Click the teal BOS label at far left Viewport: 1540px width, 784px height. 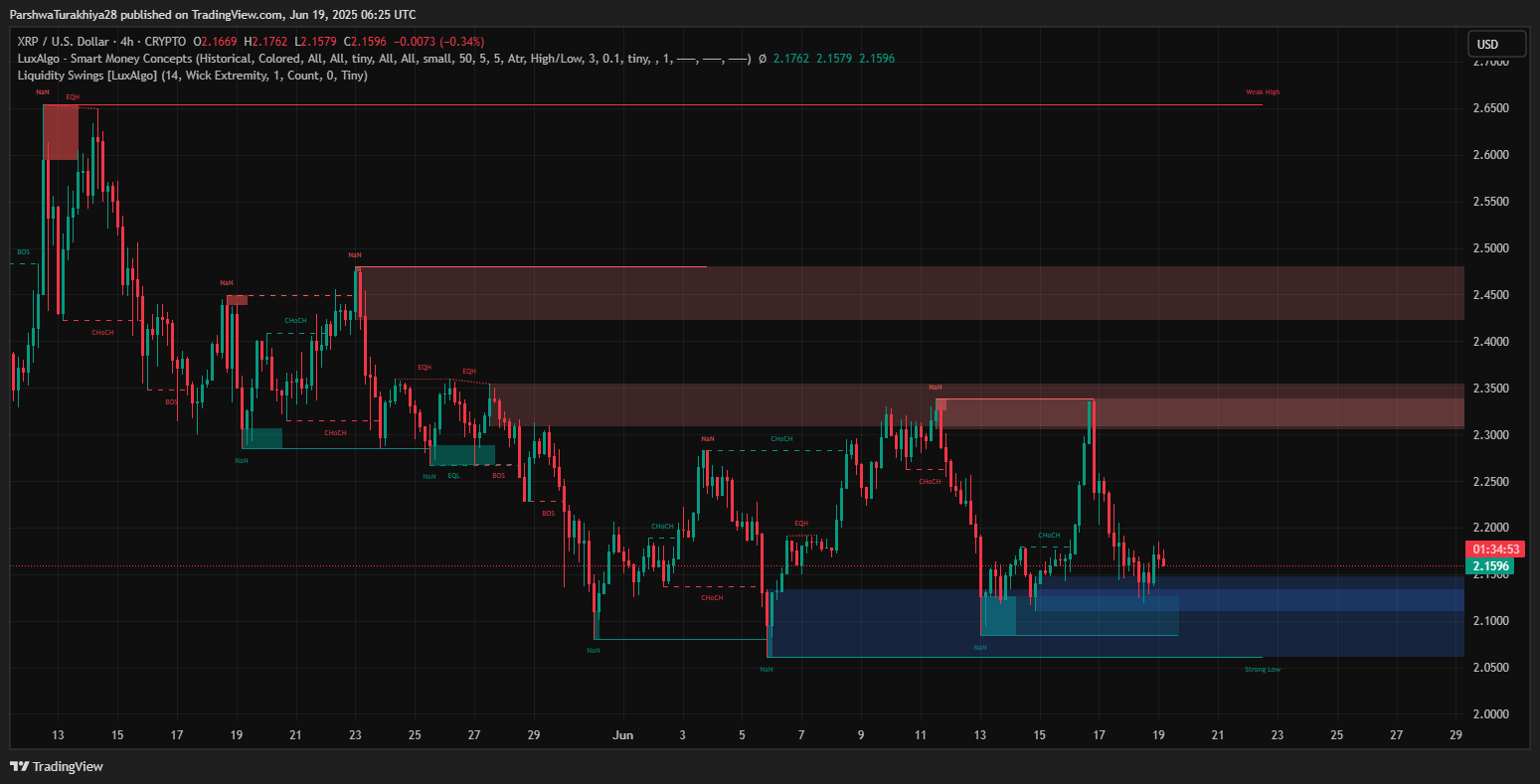[23, 252]
